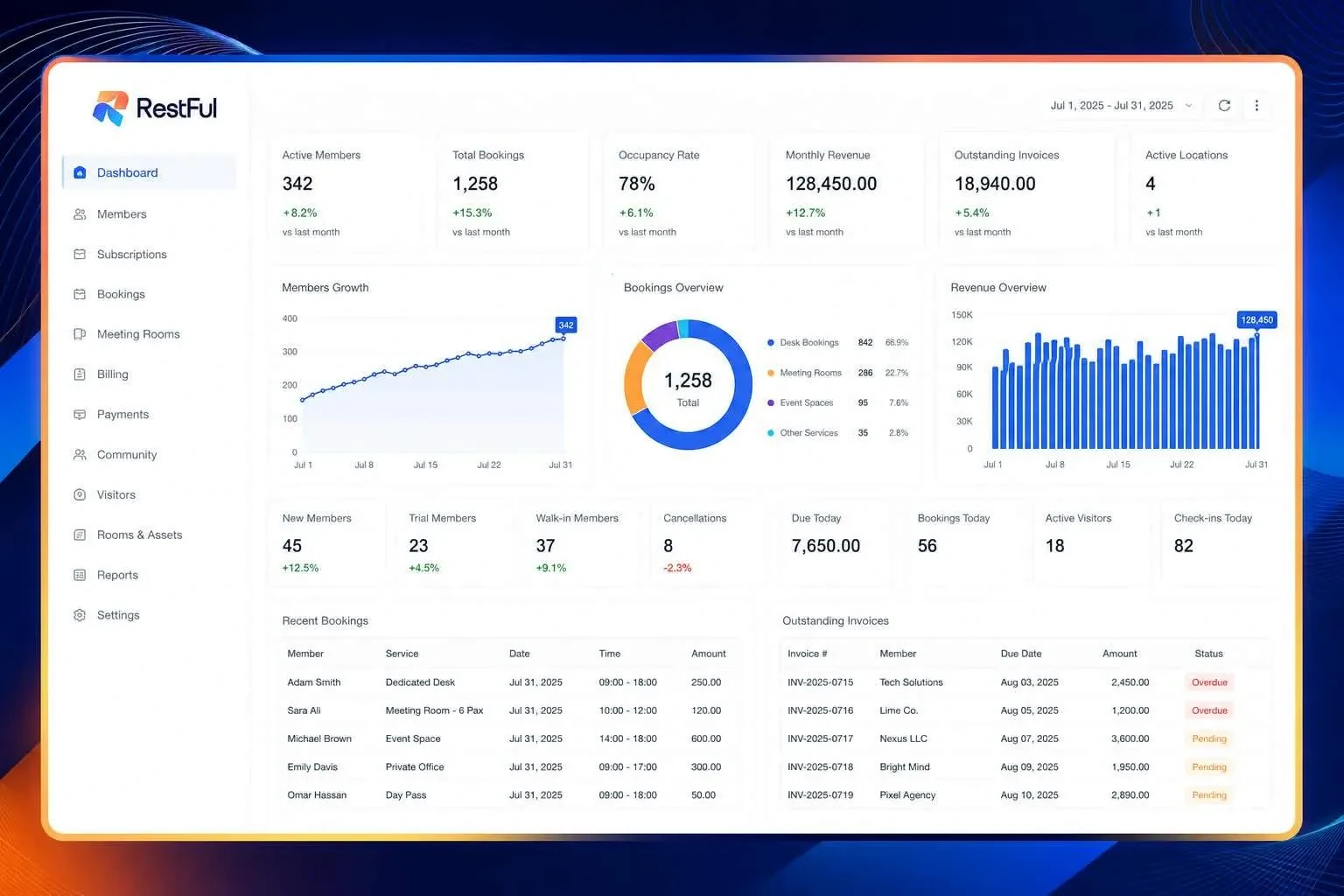Click the Payments card icon

click(x=80, y=414)
